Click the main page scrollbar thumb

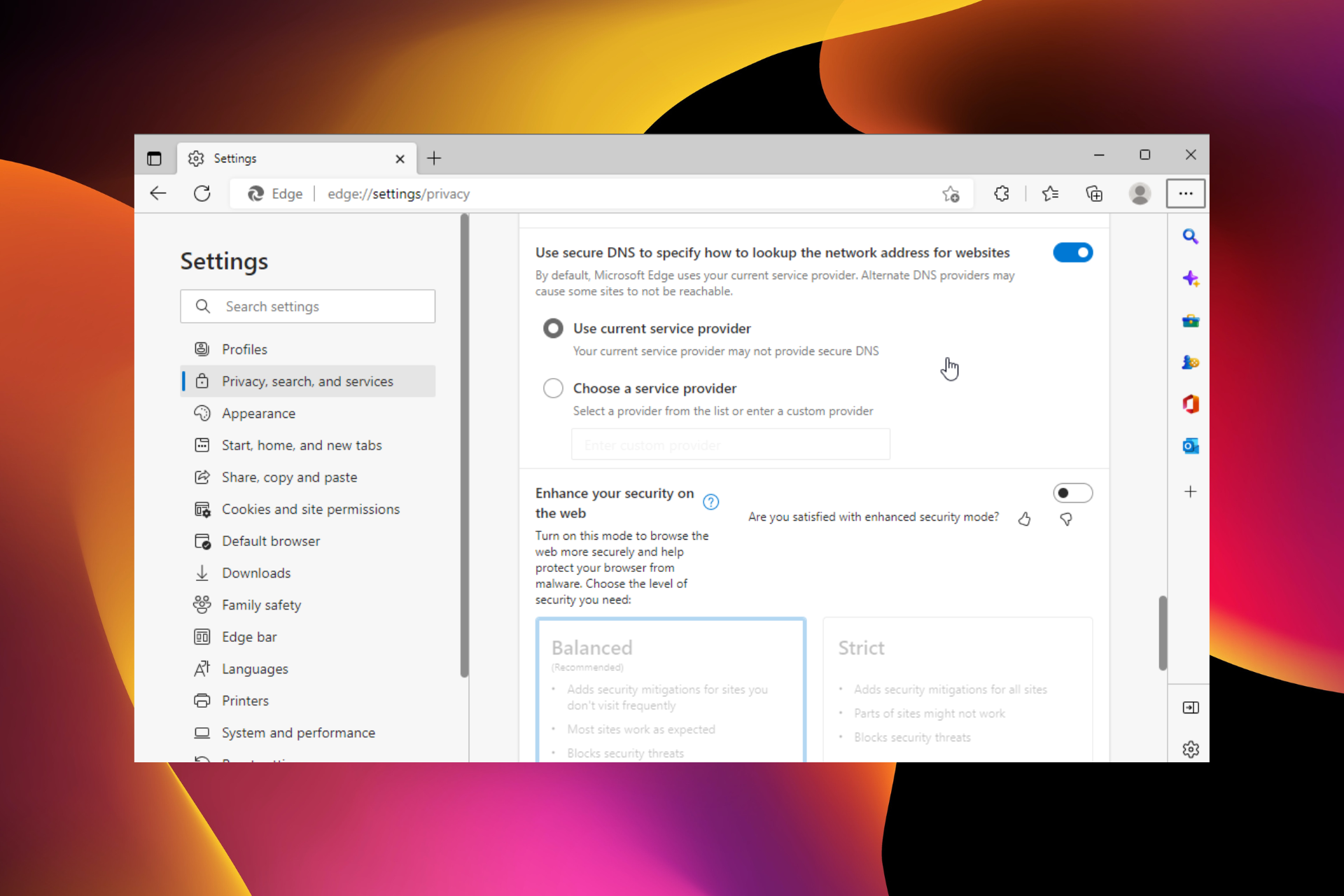tap(1163, 633)
